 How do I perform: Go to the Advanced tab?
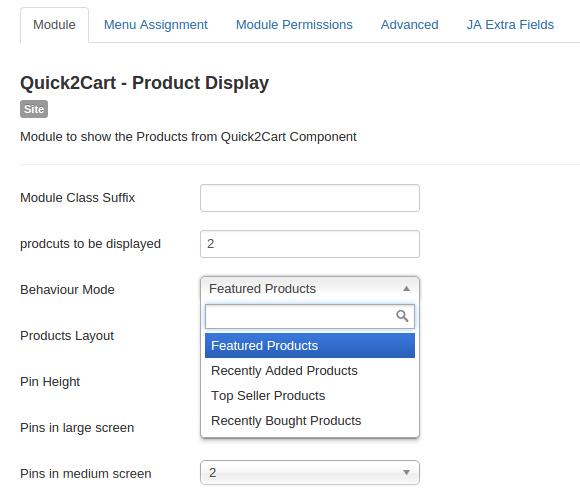point(409,25)
